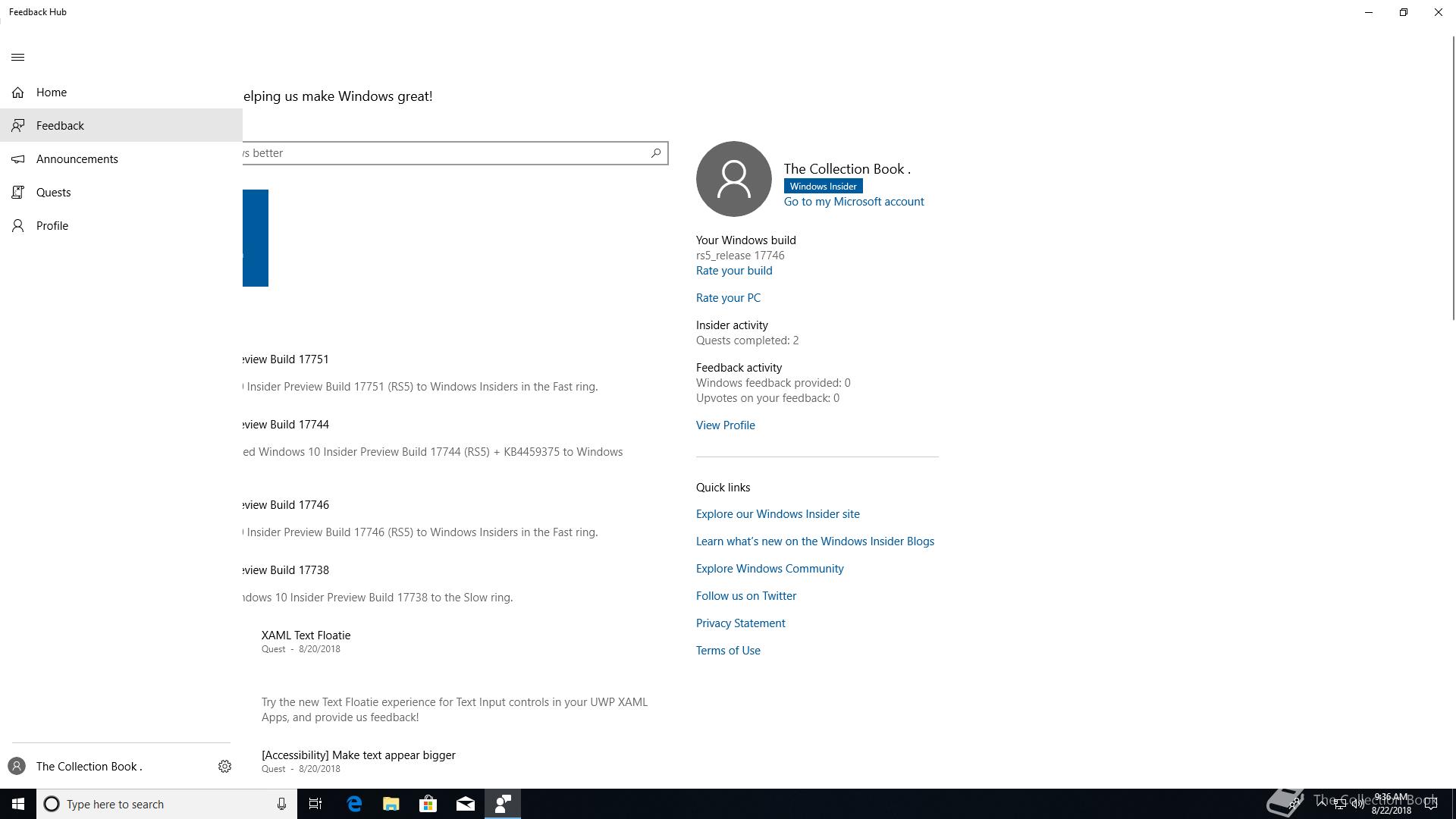Open Preview Build 17744 announcement
The height and width of the screenshot is (819, 1456).
click(x=286, y=425)
